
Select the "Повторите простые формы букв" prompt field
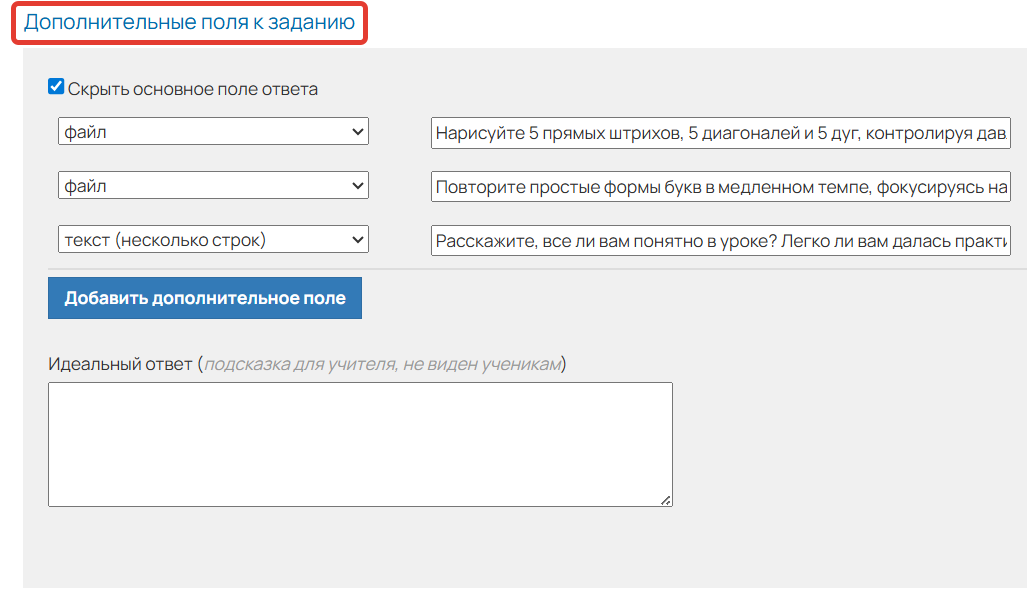point(720,185)
